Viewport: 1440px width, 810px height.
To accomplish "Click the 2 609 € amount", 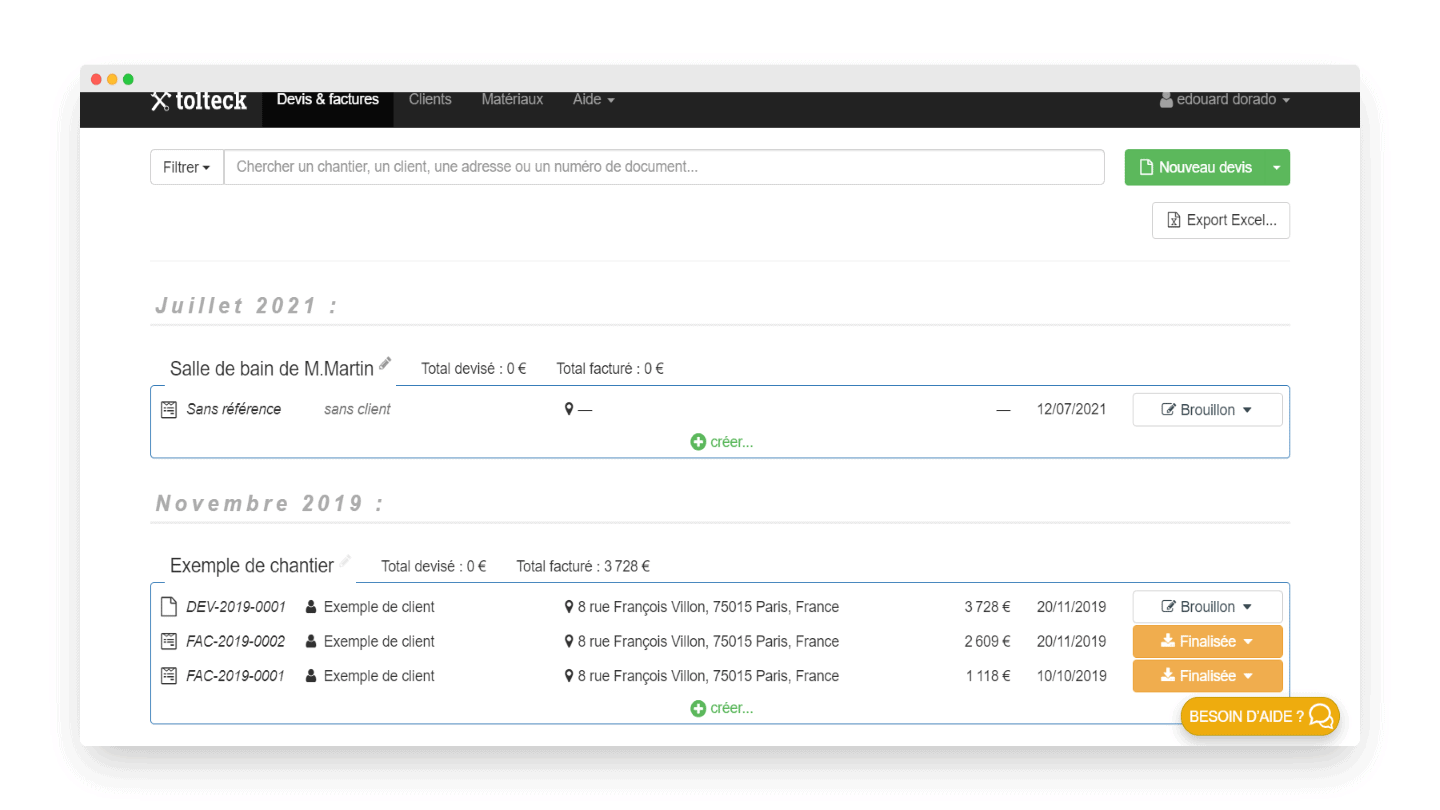I will point(988,641).
